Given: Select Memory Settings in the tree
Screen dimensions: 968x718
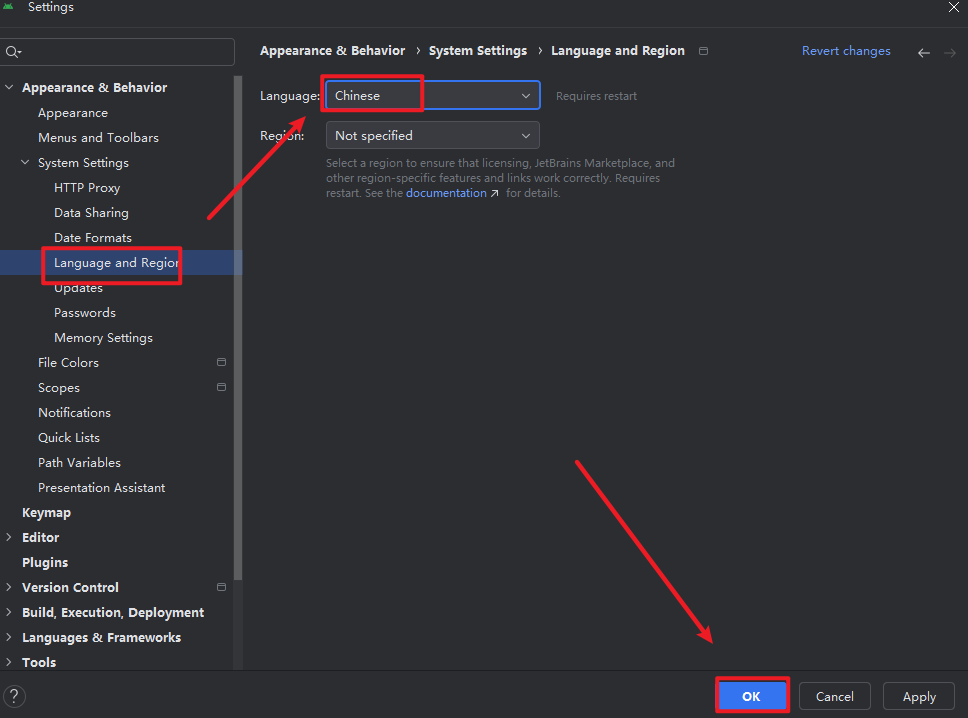Looking at the screenshot, I should pyautogui.click(x=103, y=337).
